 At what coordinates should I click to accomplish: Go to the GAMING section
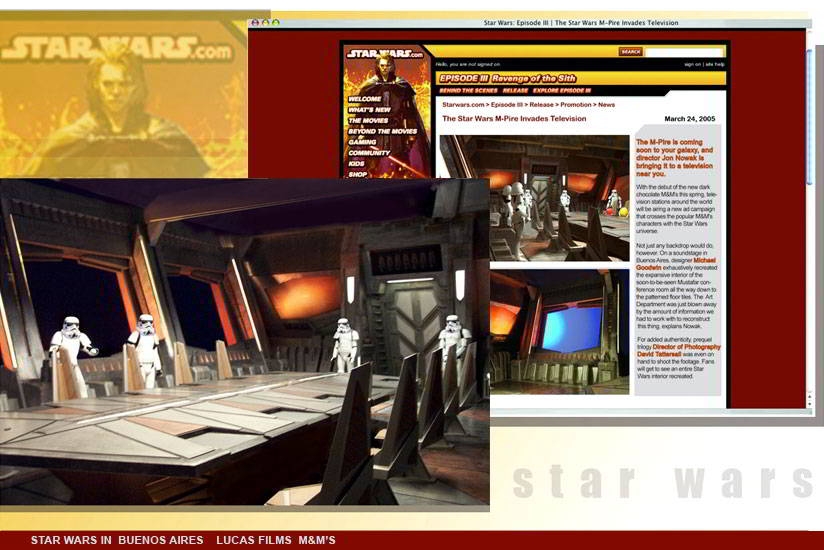[362, 142]
